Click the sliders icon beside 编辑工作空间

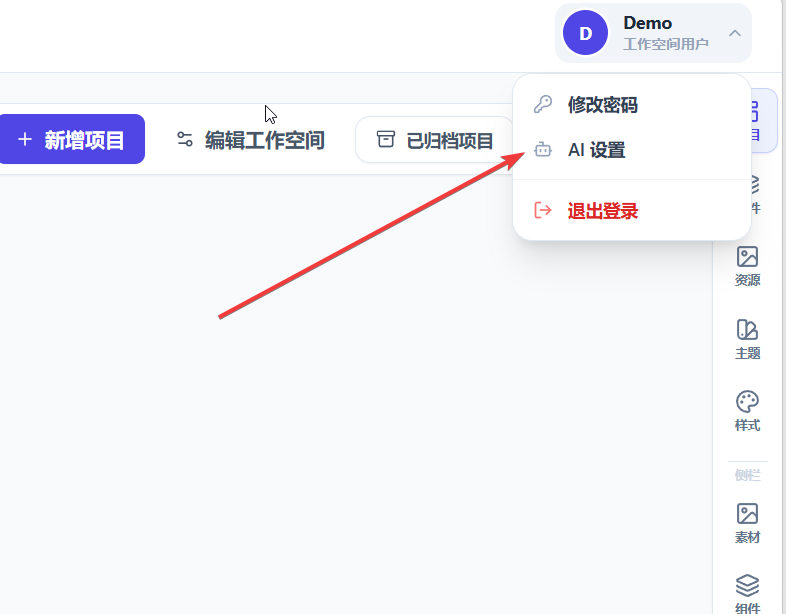coord(185,139)
